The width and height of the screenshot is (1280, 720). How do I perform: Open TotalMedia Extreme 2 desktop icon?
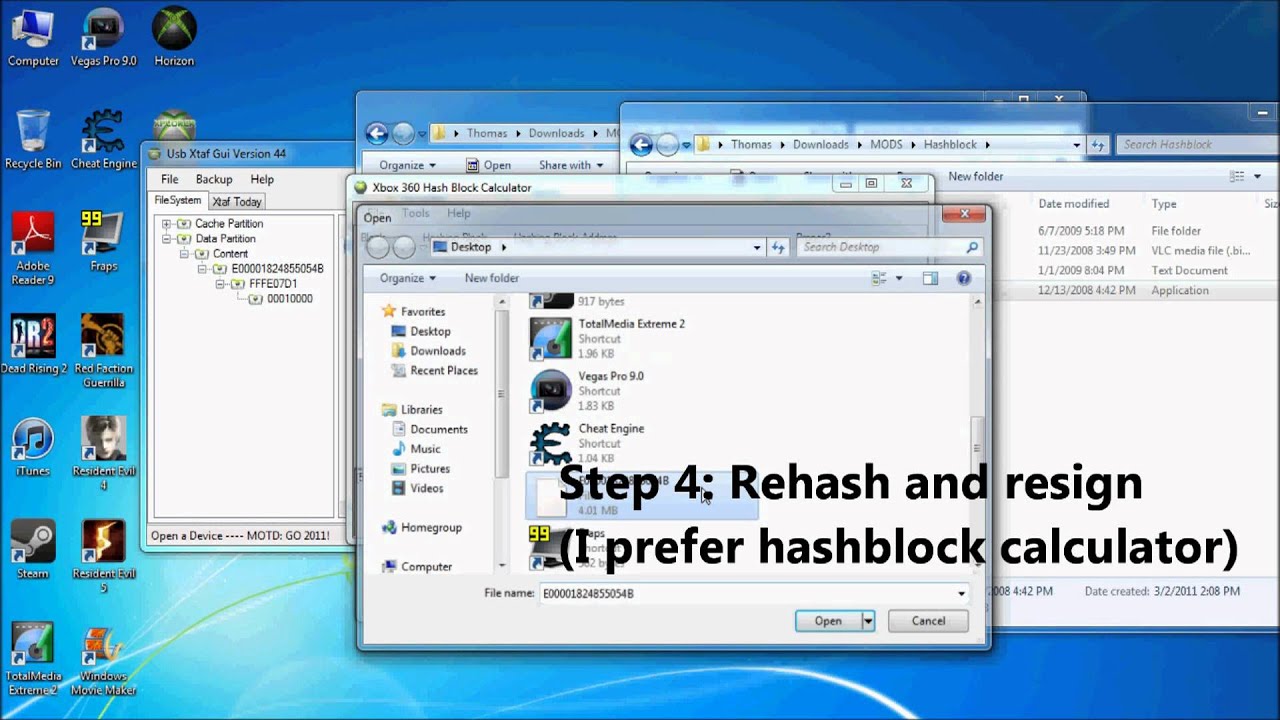point(33,659)
